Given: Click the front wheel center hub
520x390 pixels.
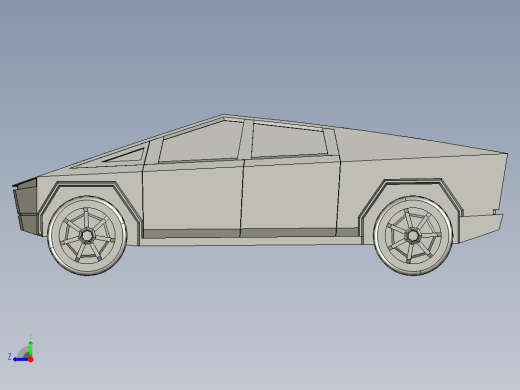Looking at the screenshot, I should click(87, 236).
